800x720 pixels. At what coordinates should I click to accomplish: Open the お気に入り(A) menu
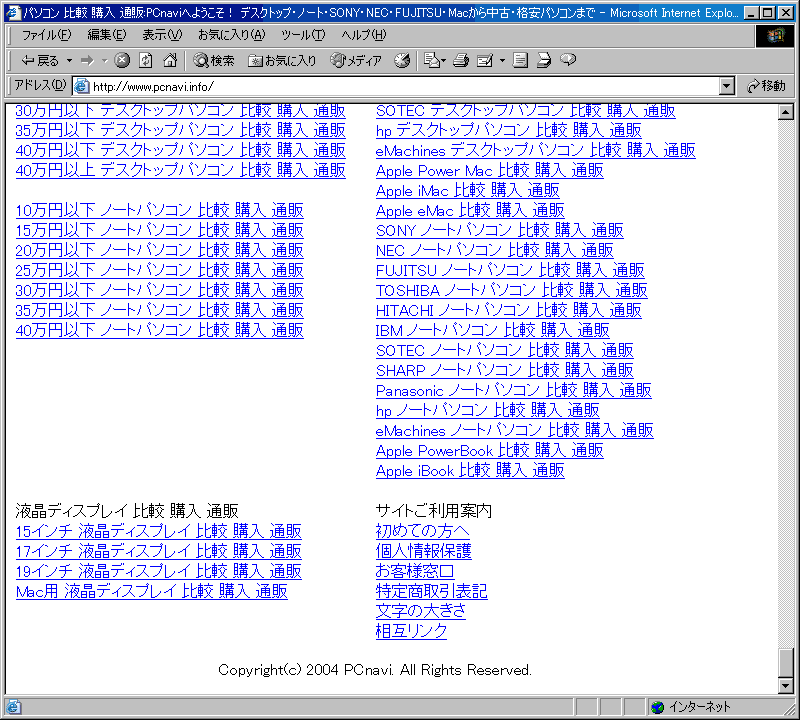pyautogui.click(x=232, y=35)
